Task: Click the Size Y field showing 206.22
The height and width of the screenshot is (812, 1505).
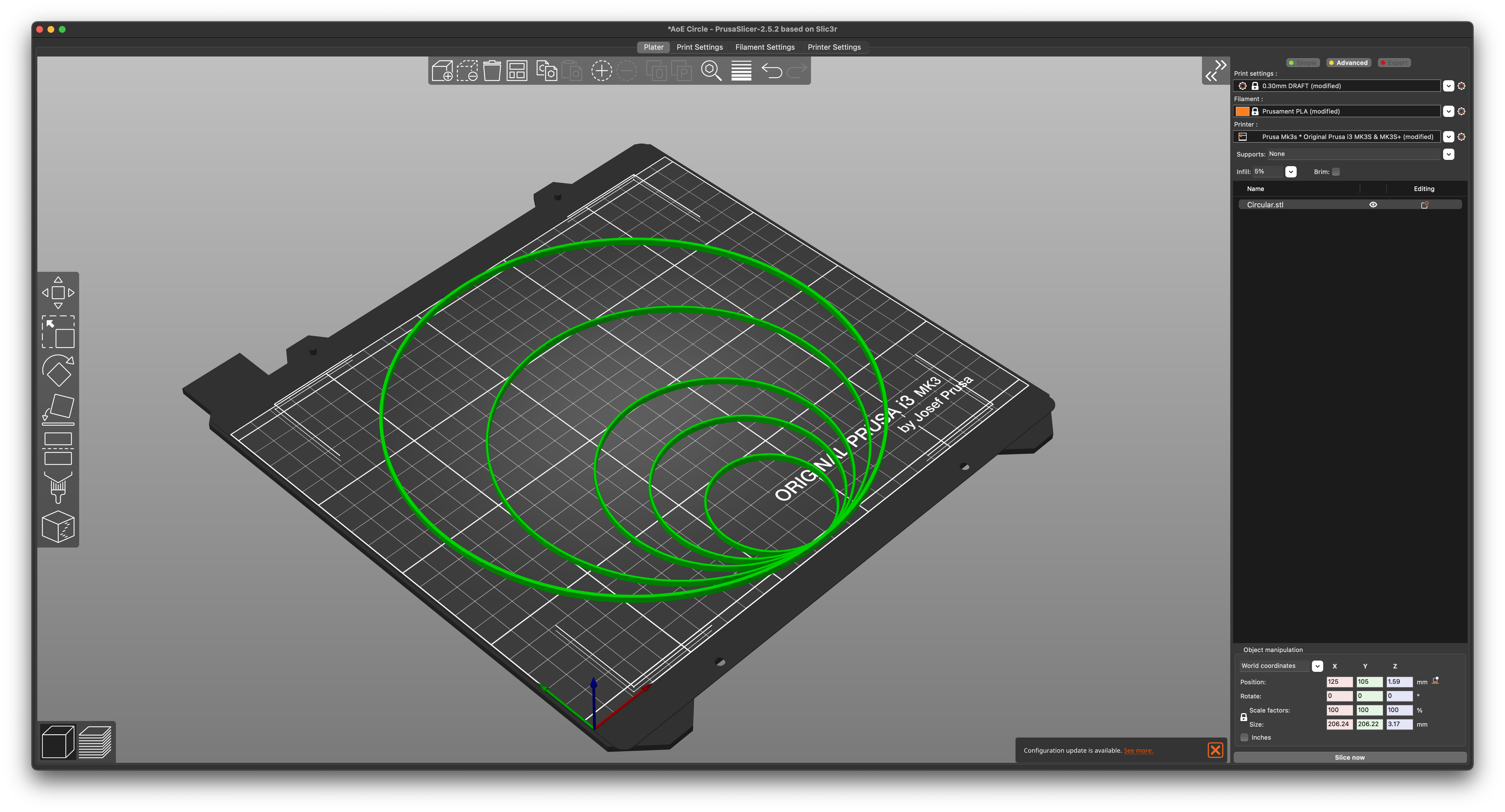Action: 1370,724
